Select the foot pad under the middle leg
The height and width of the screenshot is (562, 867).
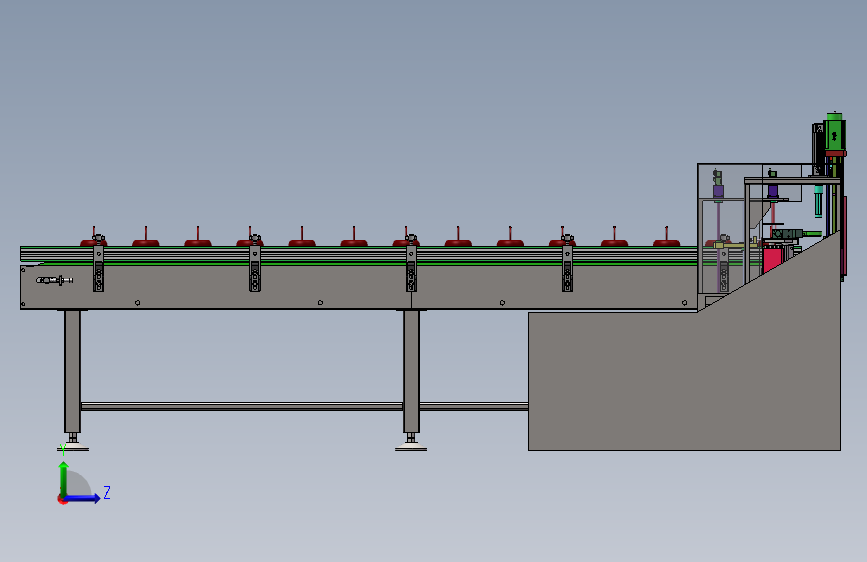(411, 447)
